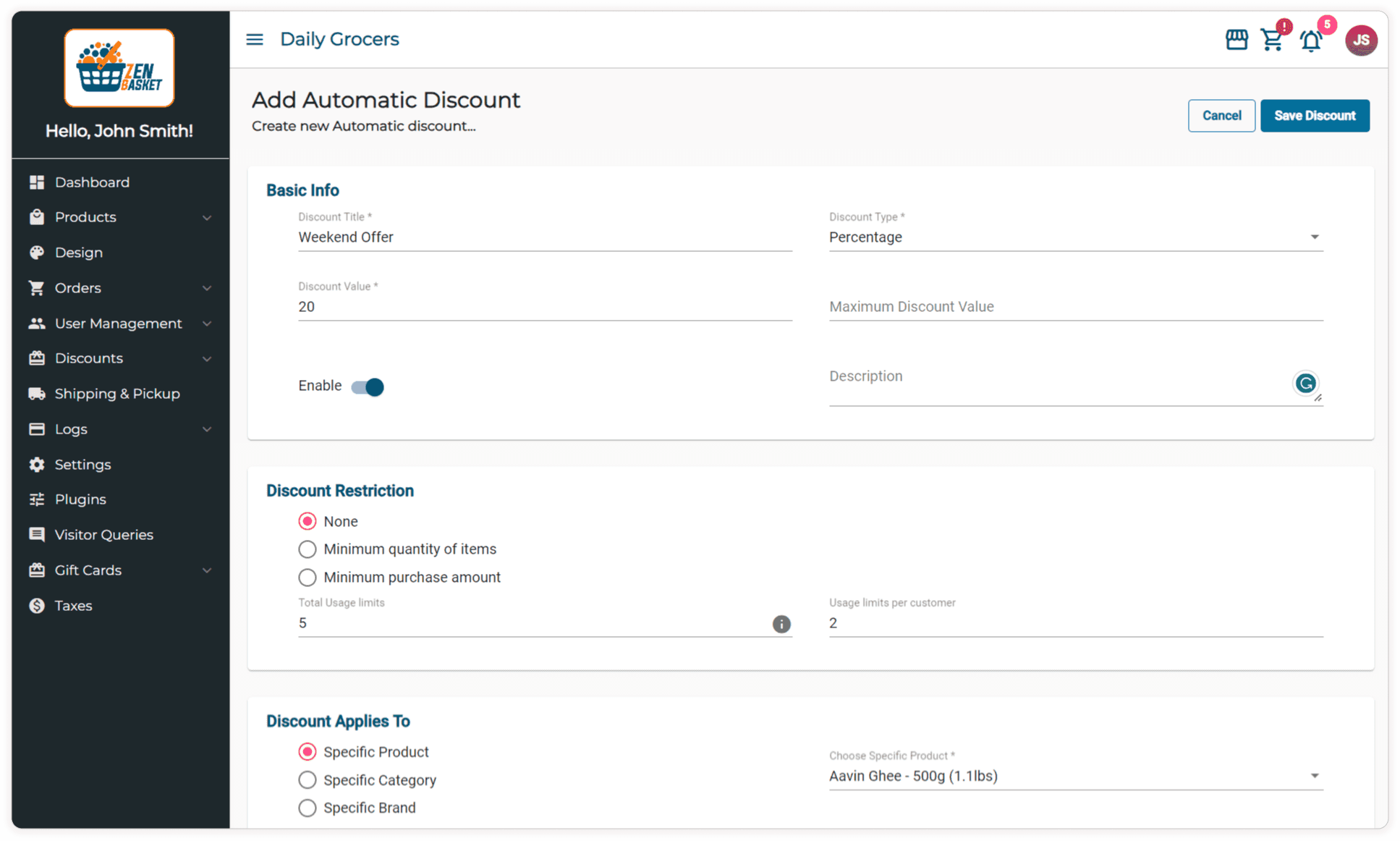Select Minimum purchase amount radio

[x=307, y=578]
